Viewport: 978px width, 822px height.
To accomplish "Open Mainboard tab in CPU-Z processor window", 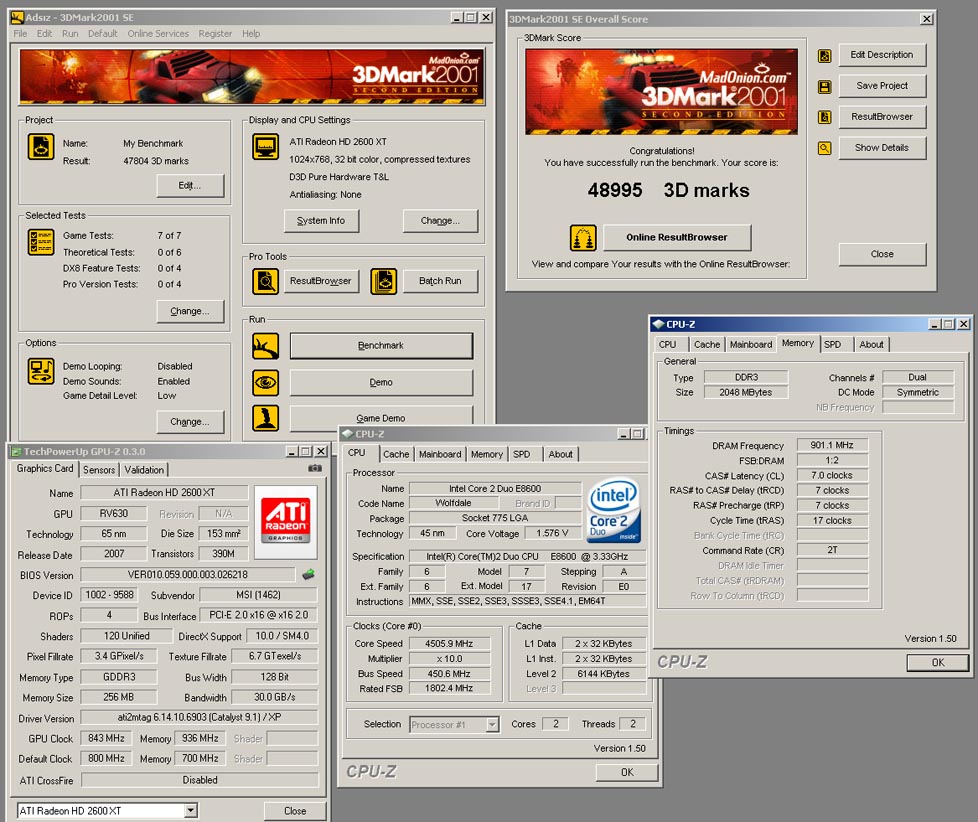I will pyautogui.click(x=440, y=454).
